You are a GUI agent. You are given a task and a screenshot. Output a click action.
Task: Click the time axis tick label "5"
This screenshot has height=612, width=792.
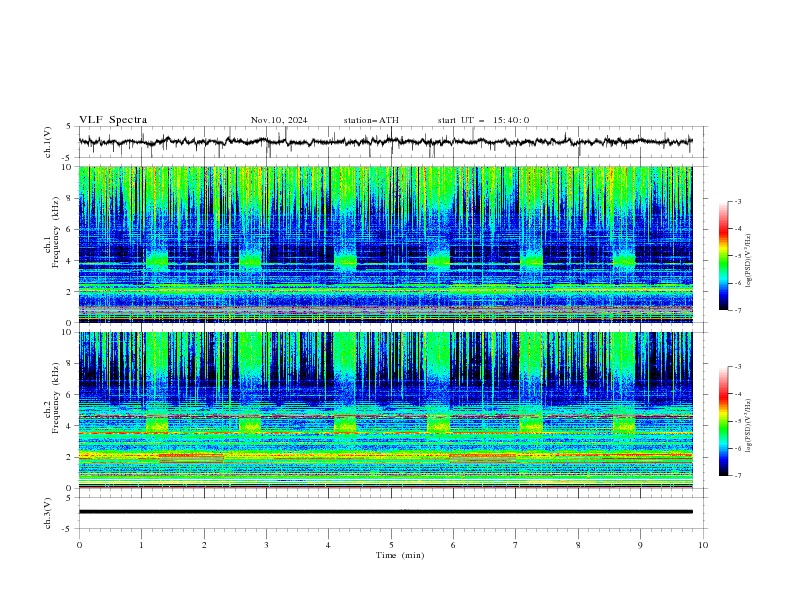tap(391, 545)
